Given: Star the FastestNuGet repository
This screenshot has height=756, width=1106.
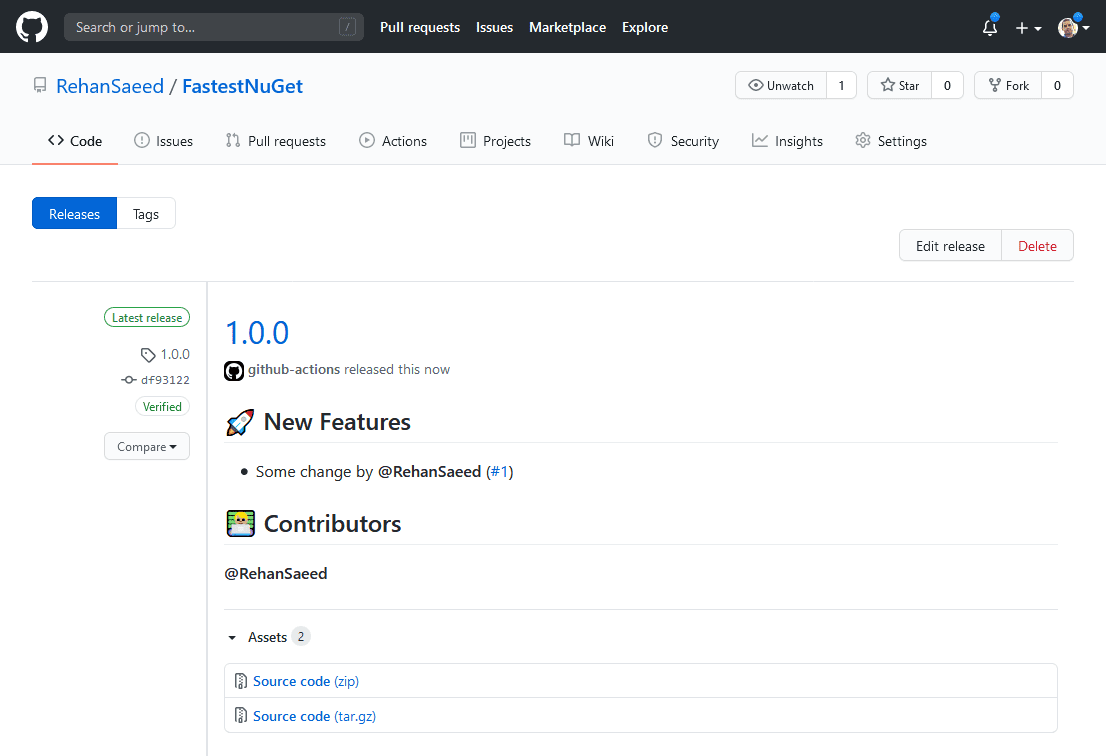Looking at the screenshot, I should point(899,85).
